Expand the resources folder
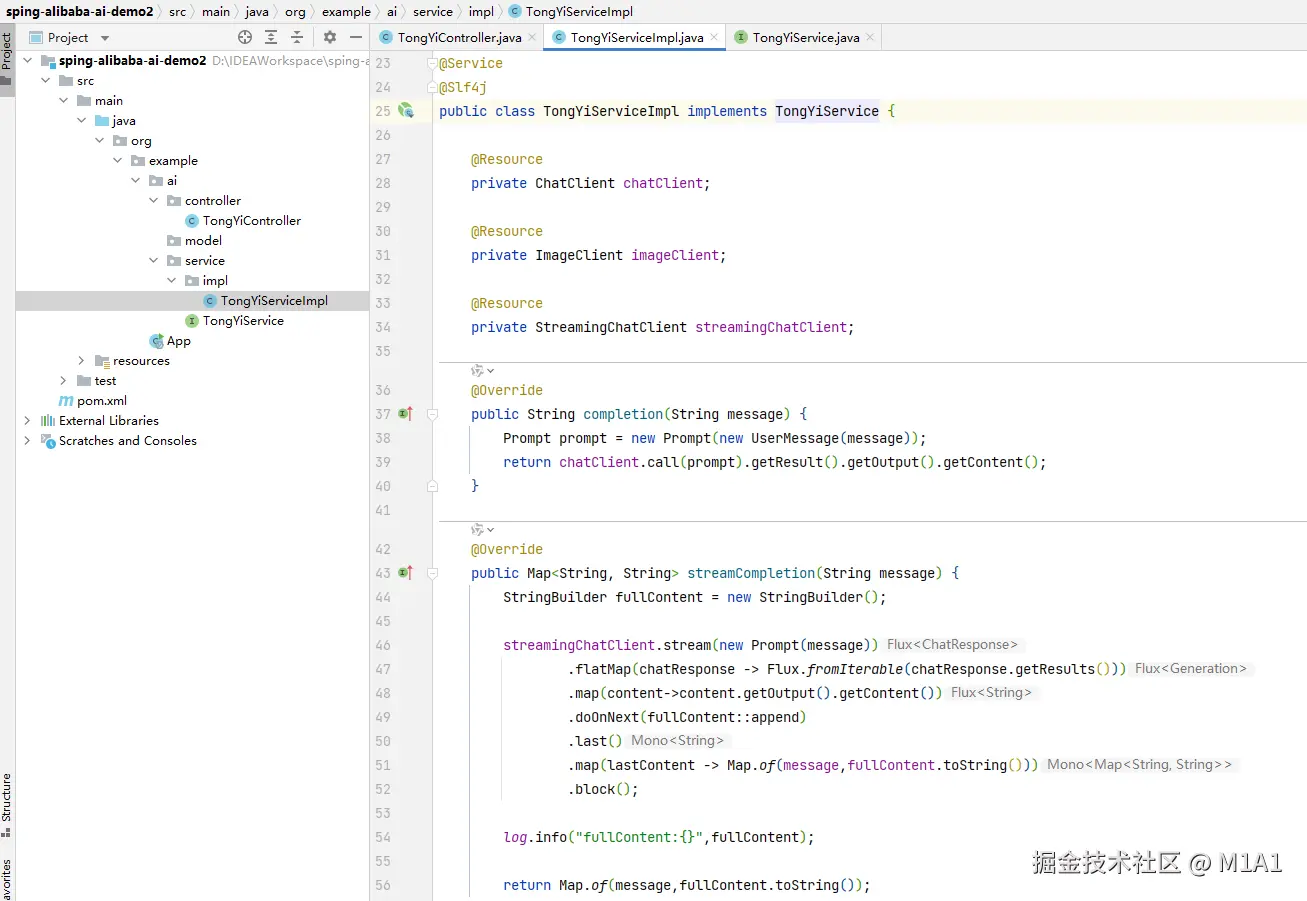Viewport: 1307px width, 901px height. pyautogui.click(x=82, y=360)
